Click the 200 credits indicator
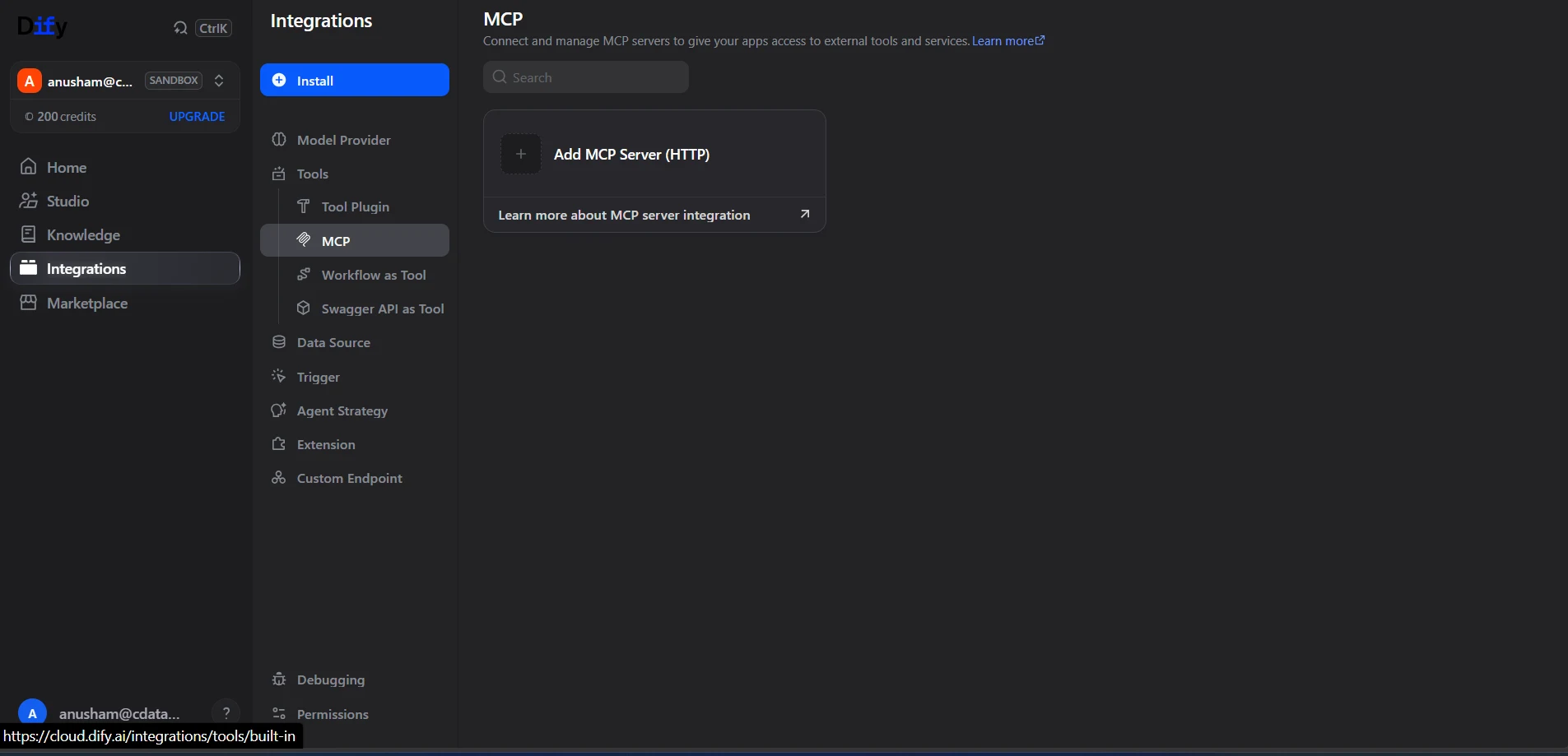Viewport: 1568px width, 756px height. click(61, 117)
